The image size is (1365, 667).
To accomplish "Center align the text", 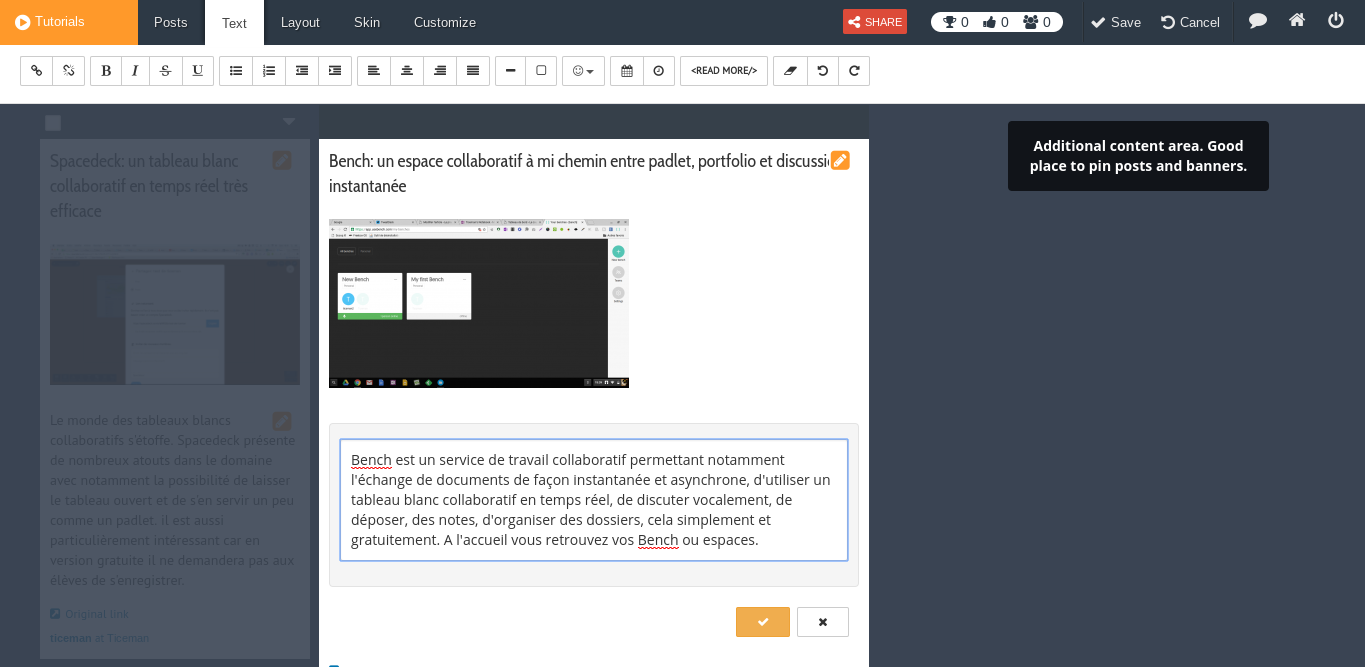I will [407, 71].
